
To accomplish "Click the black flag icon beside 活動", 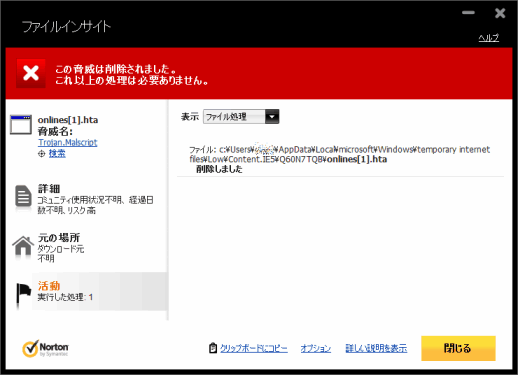I will click(24, 294).
